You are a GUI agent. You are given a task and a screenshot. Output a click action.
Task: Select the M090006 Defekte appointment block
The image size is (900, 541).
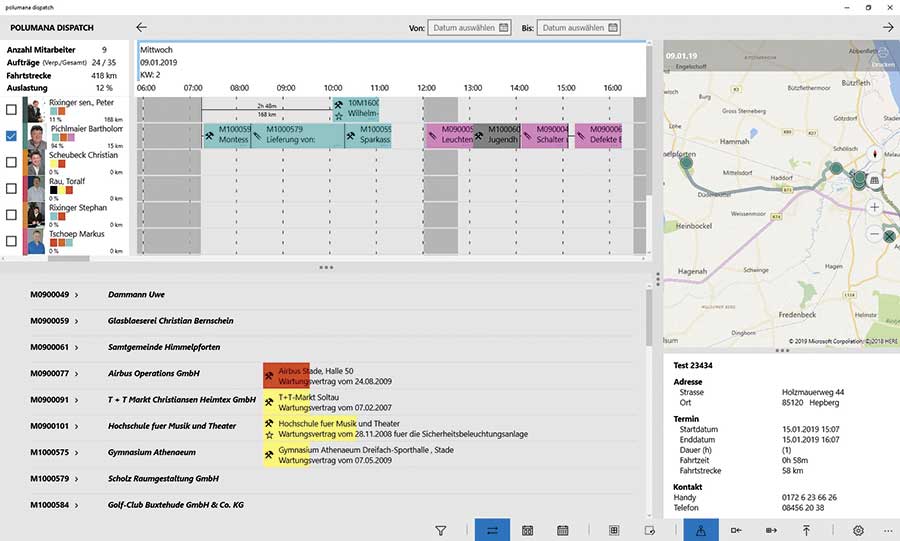(598, 135)
